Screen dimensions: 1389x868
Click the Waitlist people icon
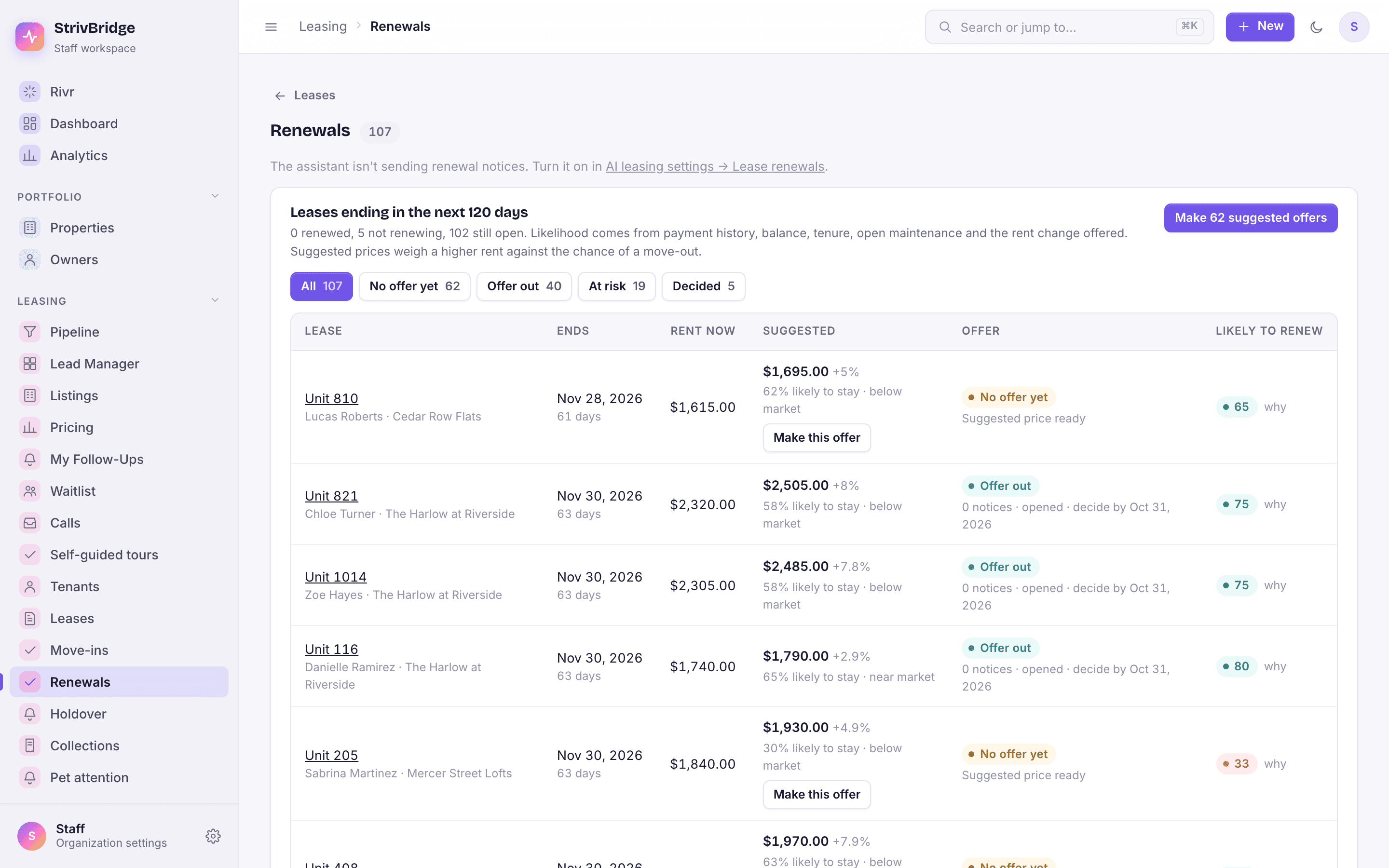tap(30, 491)
